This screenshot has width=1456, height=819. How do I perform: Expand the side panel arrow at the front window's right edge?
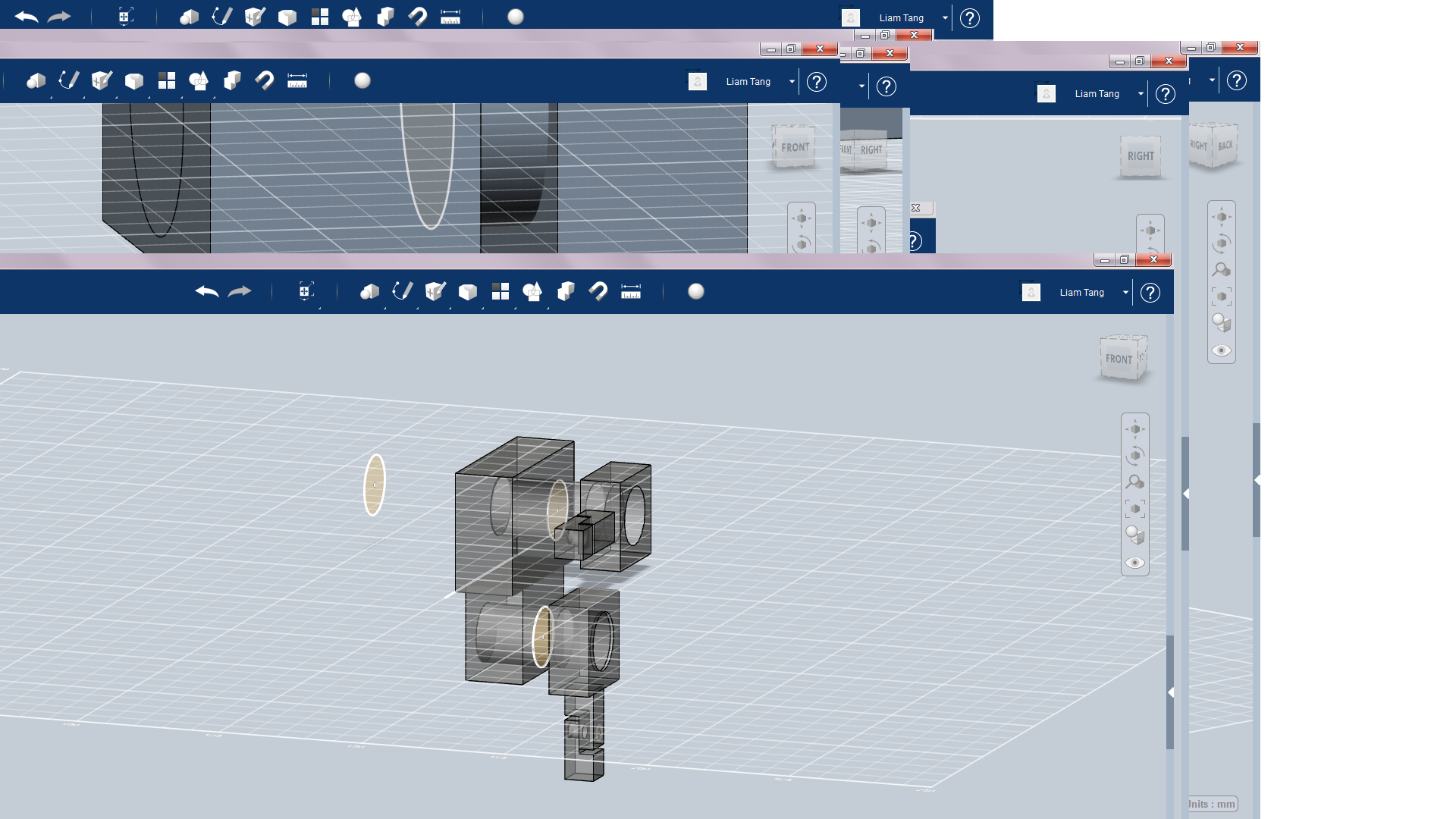coord(1171,692)
